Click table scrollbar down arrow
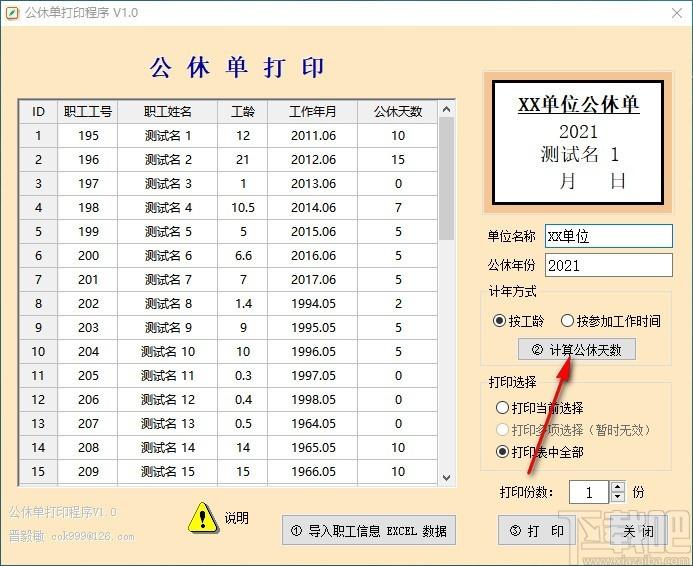The image size is (693, 566). [x=446, y=478]
